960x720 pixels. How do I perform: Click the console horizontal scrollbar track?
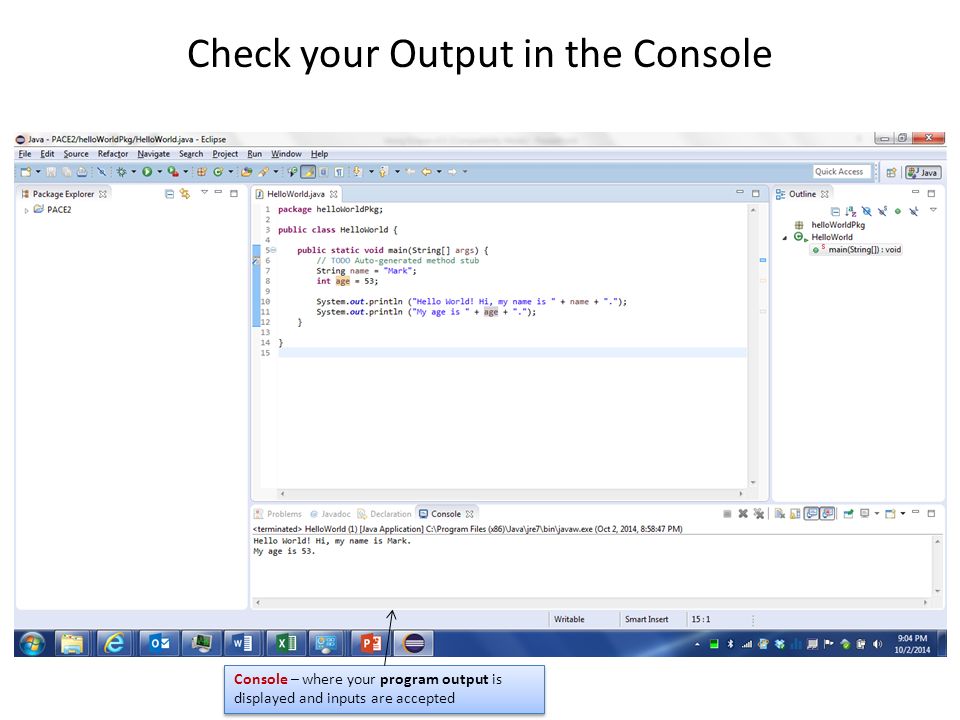tap(591, 602)
